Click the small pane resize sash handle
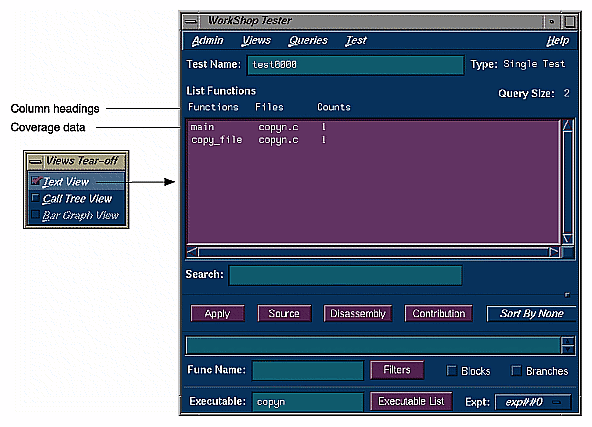This screenshot has width=592, height=427. click(x=567, y=295)
